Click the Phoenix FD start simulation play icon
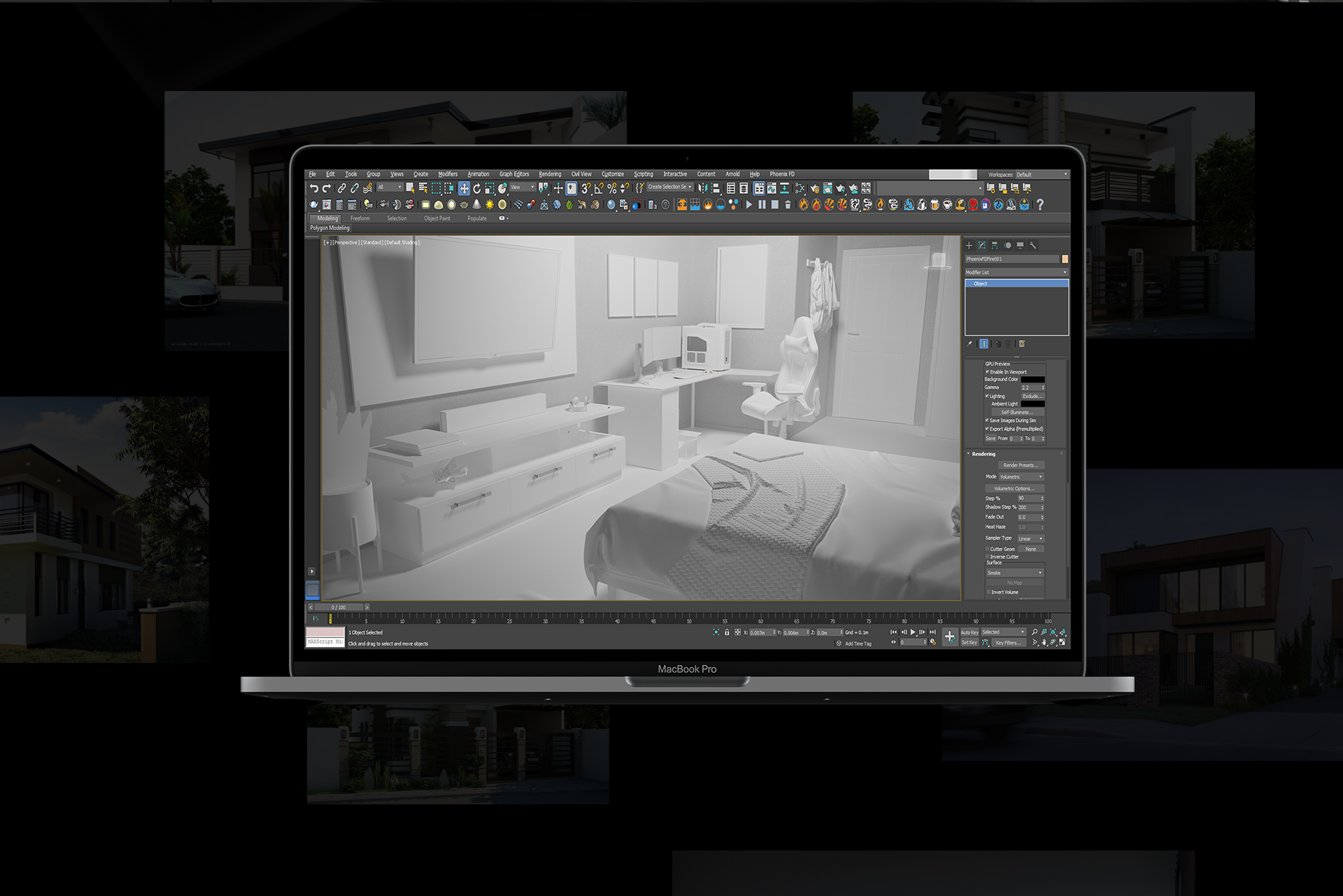 click(749, 205)
